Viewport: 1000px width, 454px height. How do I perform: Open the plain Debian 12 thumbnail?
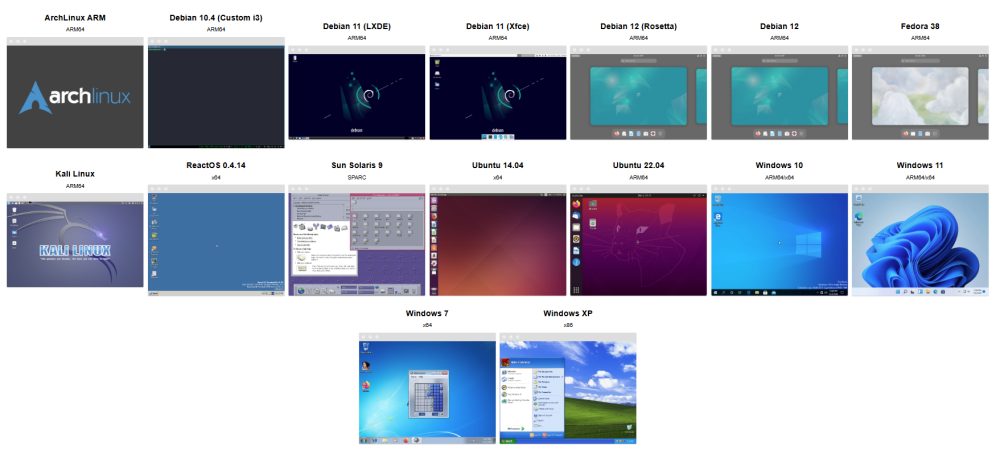779,93
